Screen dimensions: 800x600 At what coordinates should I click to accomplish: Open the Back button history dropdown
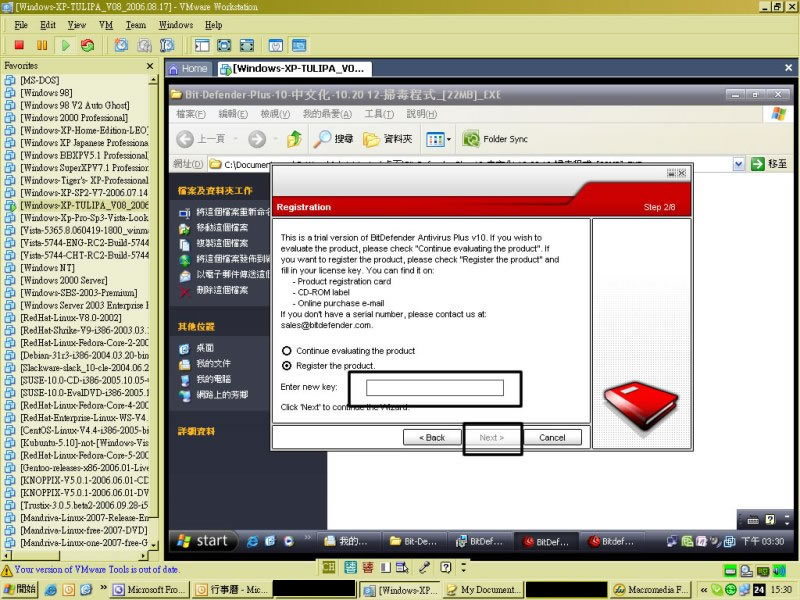236,138
